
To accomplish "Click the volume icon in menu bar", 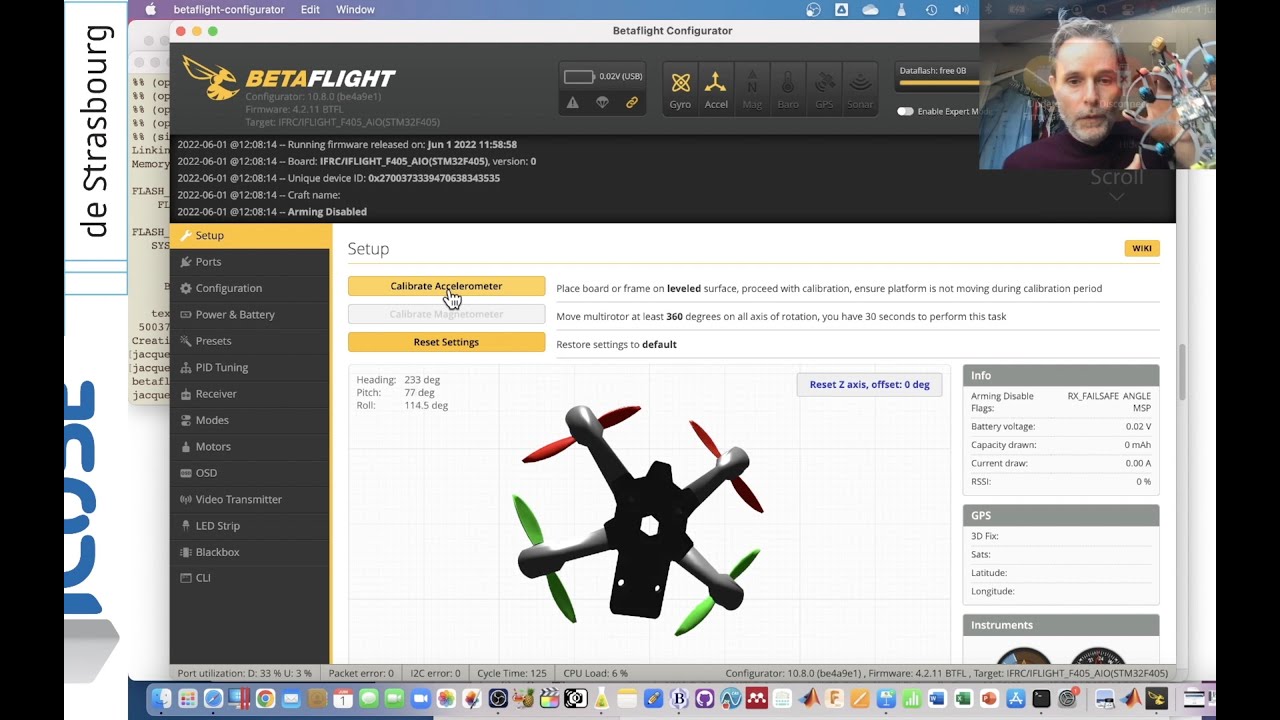I will click(961, 10).
